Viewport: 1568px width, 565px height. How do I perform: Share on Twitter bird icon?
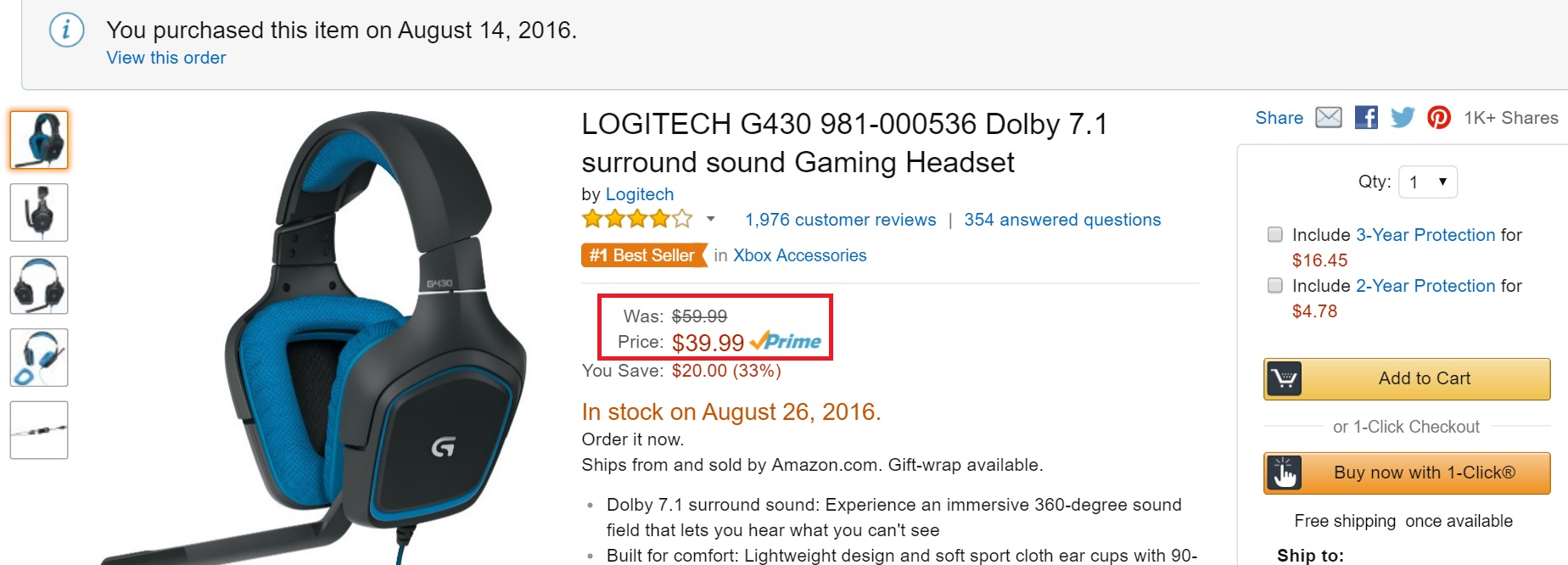click(1403, 117)
